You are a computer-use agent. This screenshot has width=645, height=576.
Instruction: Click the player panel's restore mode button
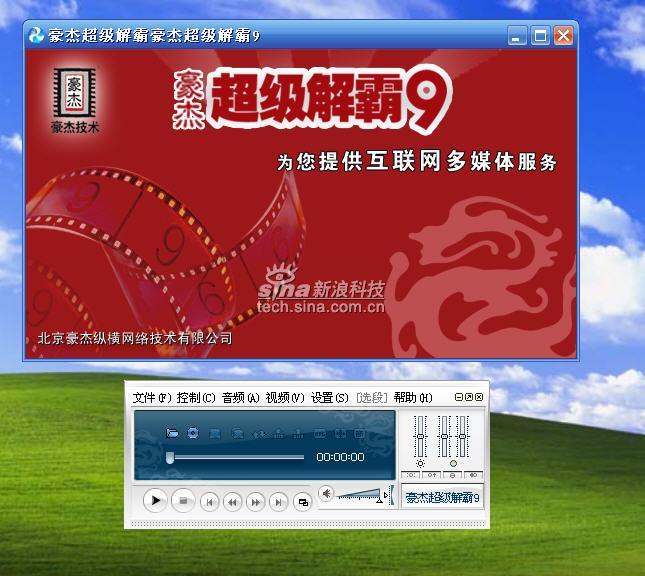coord(469,397)
